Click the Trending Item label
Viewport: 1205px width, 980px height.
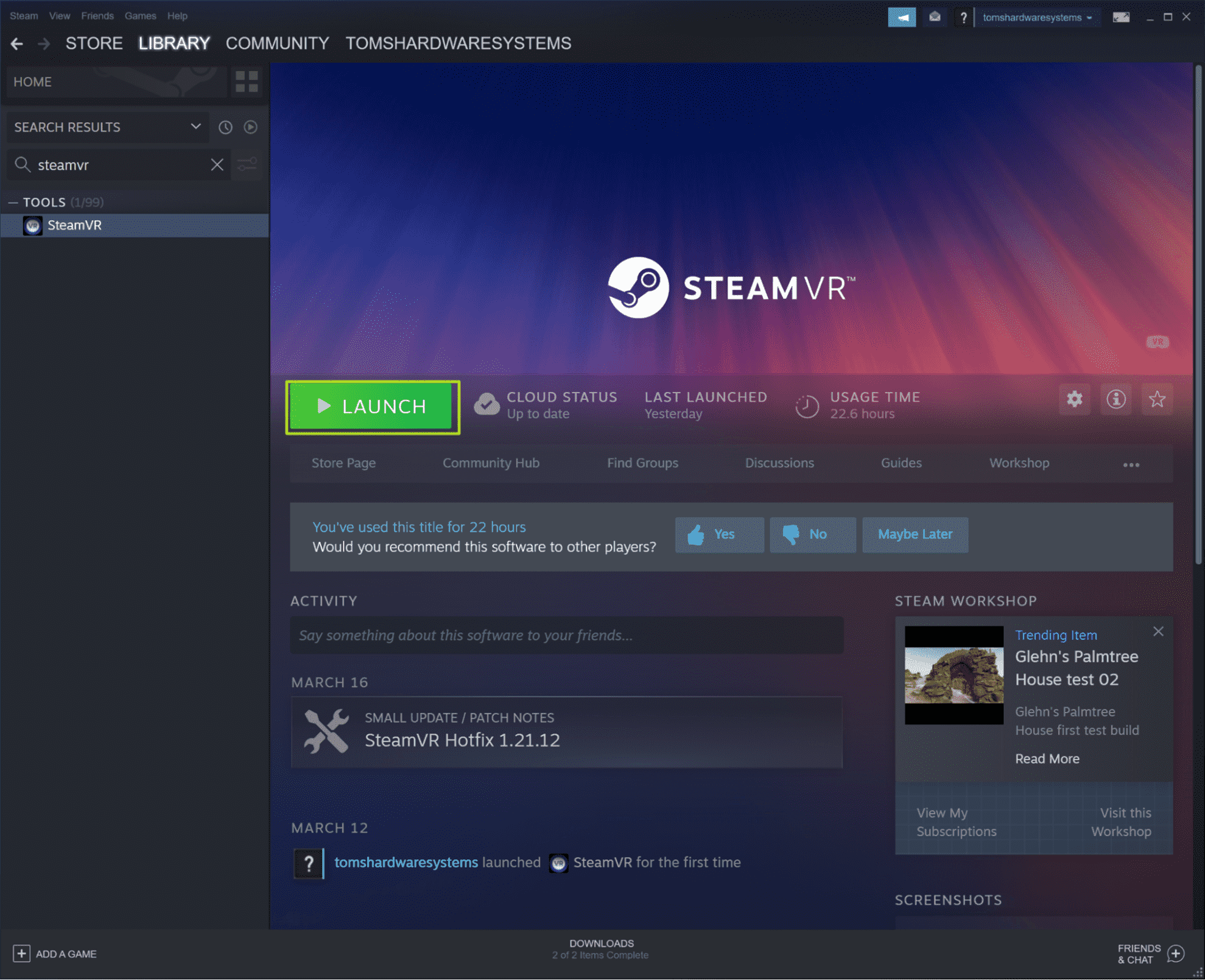click(1056, 635)
